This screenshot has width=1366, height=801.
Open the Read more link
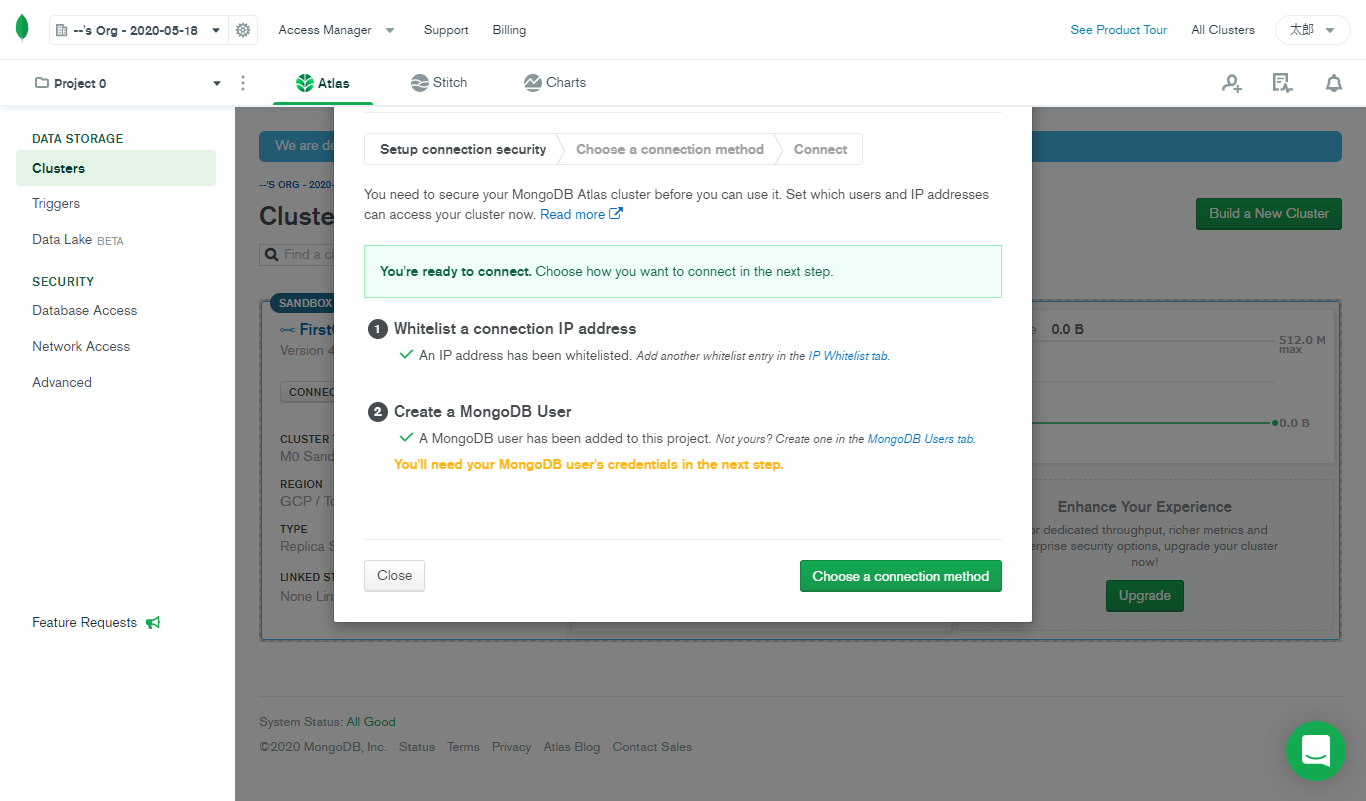pos(581,214)
